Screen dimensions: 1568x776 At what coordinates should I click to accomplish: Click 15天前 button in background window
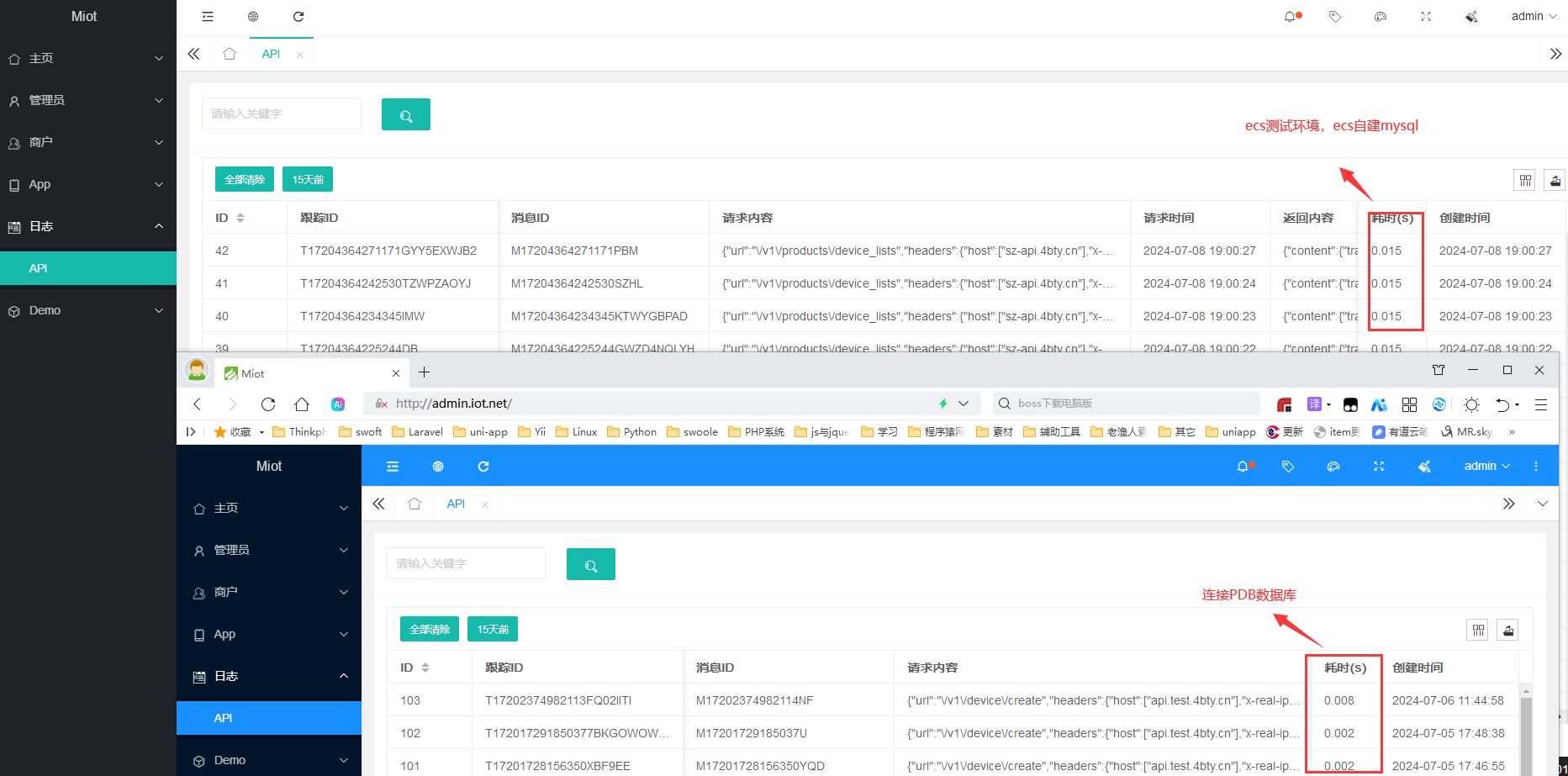tap(308, 179)
